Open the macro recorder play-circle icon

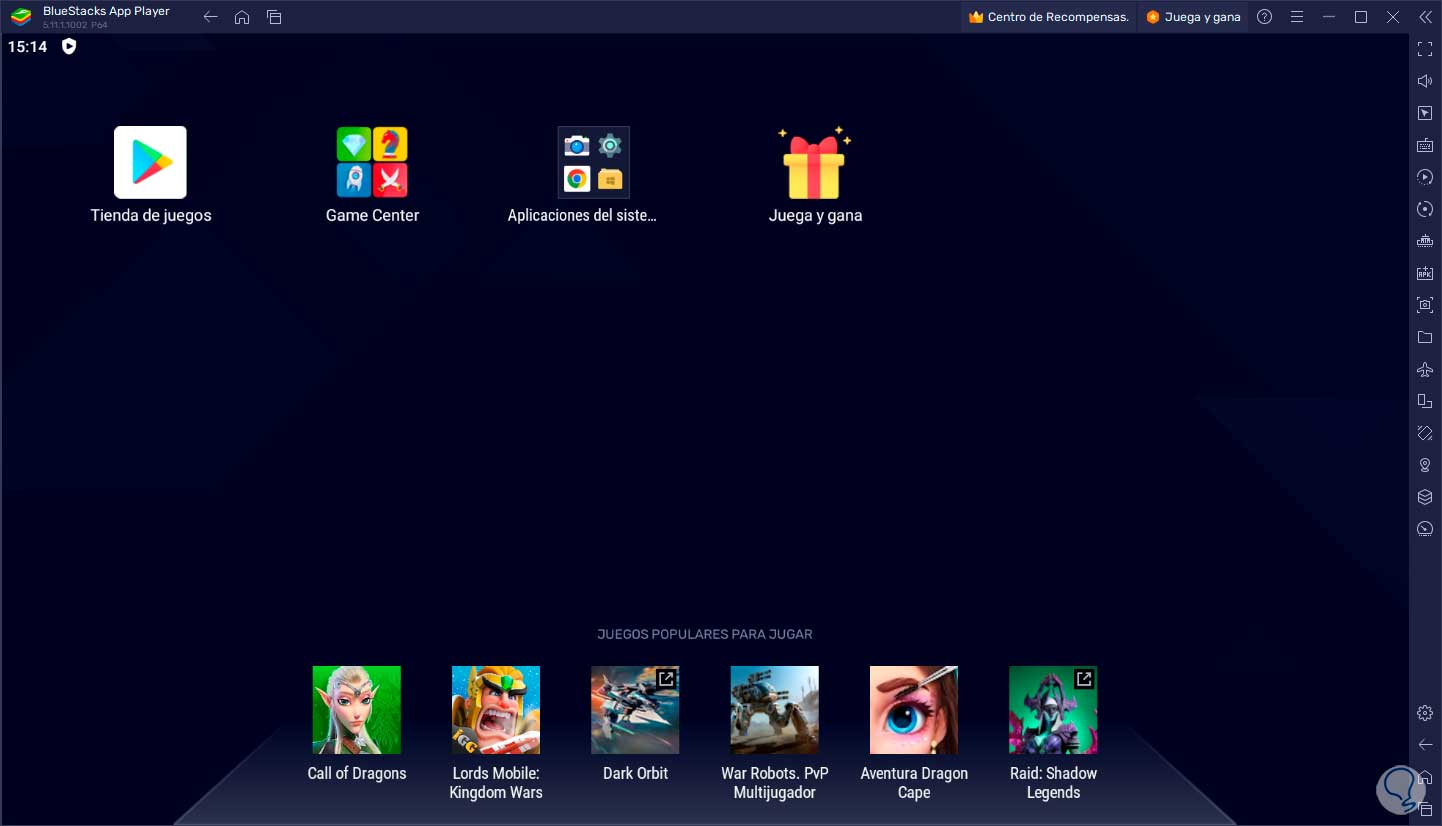1425,177
